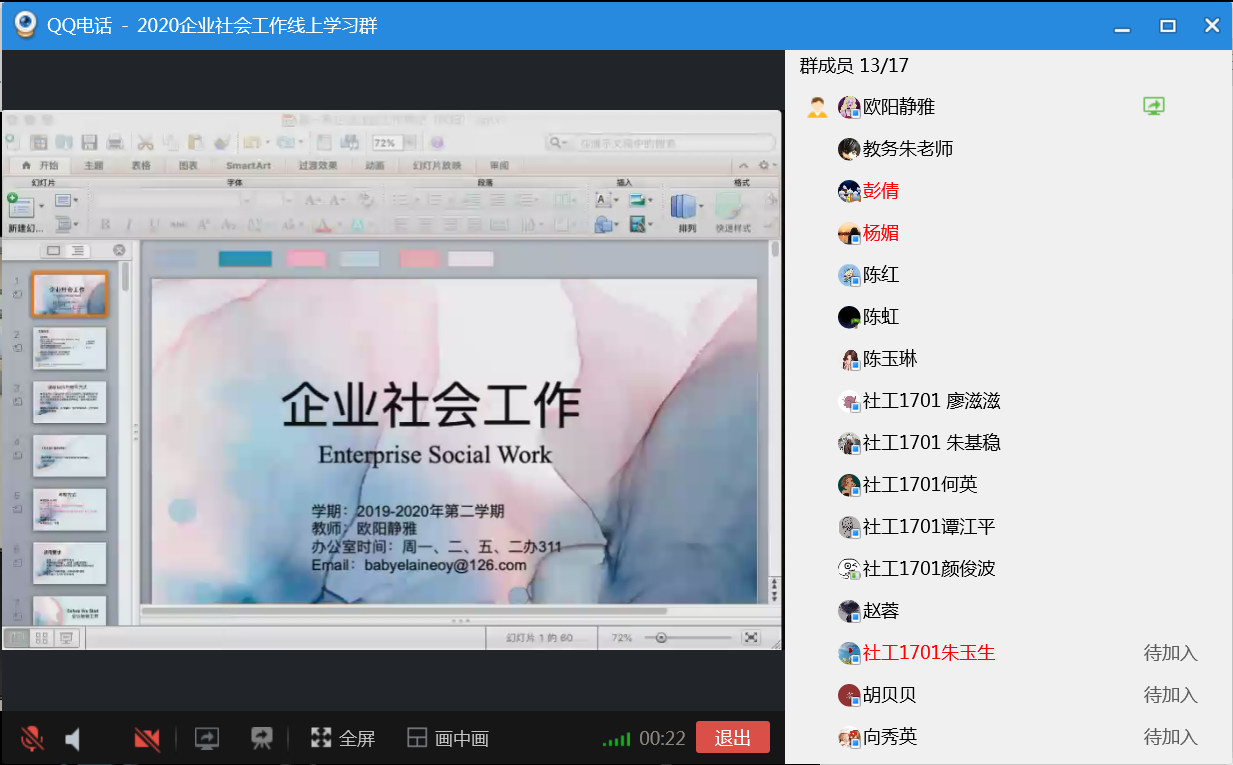Click the green screen-sharing icon beside 欧阳静雅
Screen dimensions: 1233x765
(x=1154, y=107)
